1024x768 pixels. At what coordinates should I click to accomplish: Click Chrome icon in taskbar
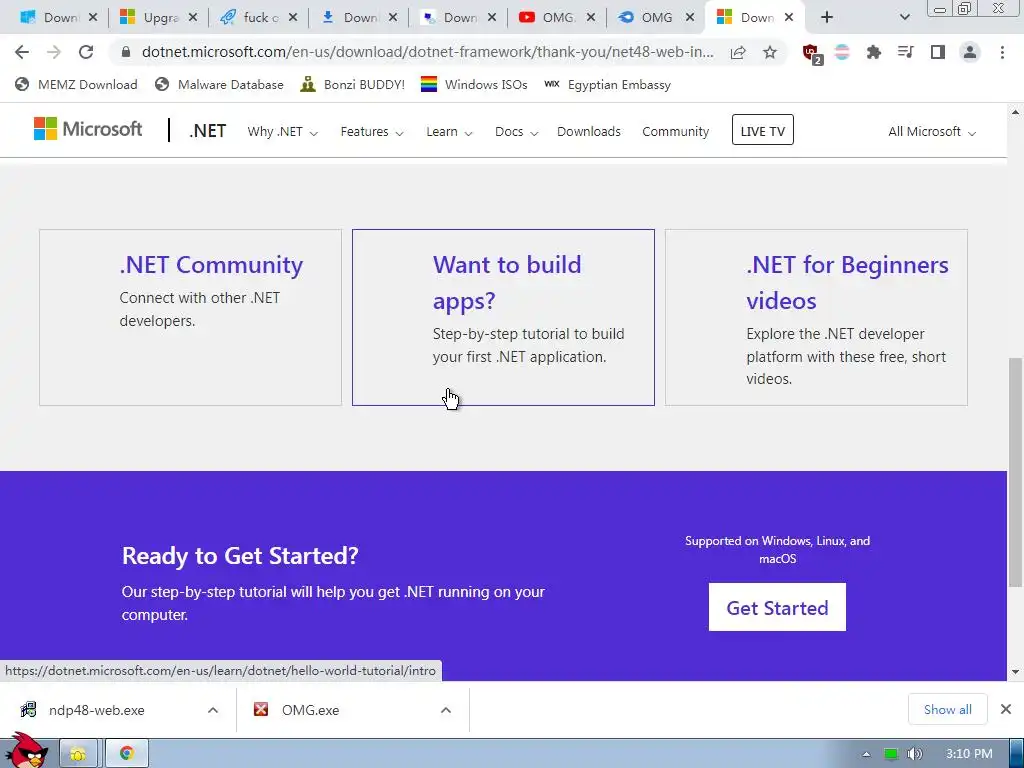pyautogui.click(x=127, y=754)
